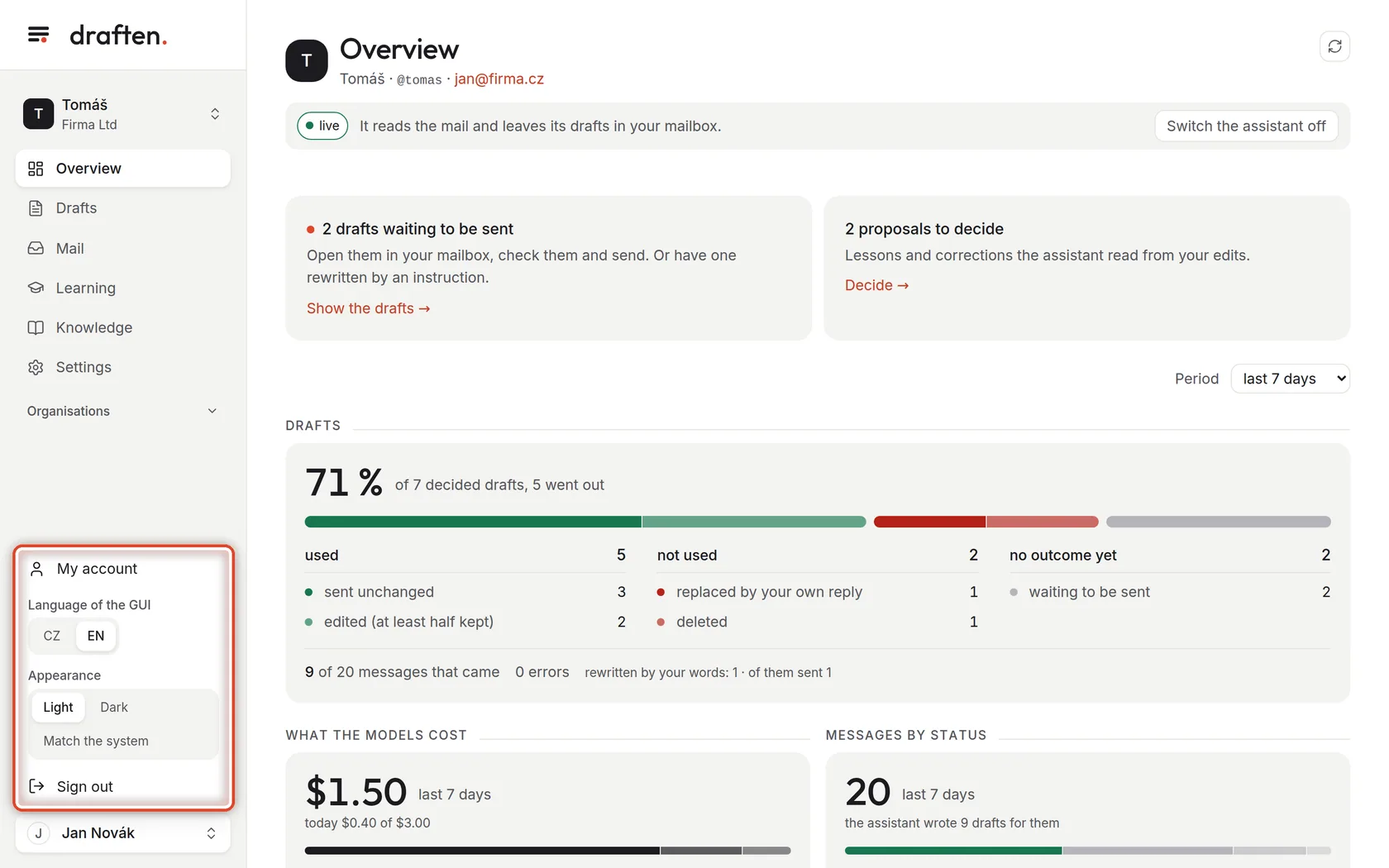Click the 20 messages count figure
The image size is (1389, 868).
pyautogui.click(x=868, y=792)
